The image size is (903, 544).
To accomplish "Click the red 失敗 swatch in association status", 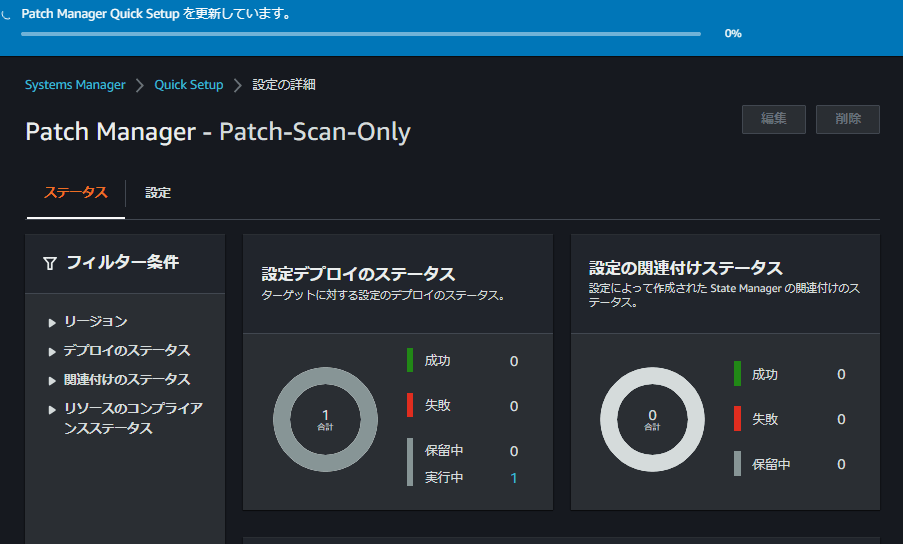I will click(737, 419).
